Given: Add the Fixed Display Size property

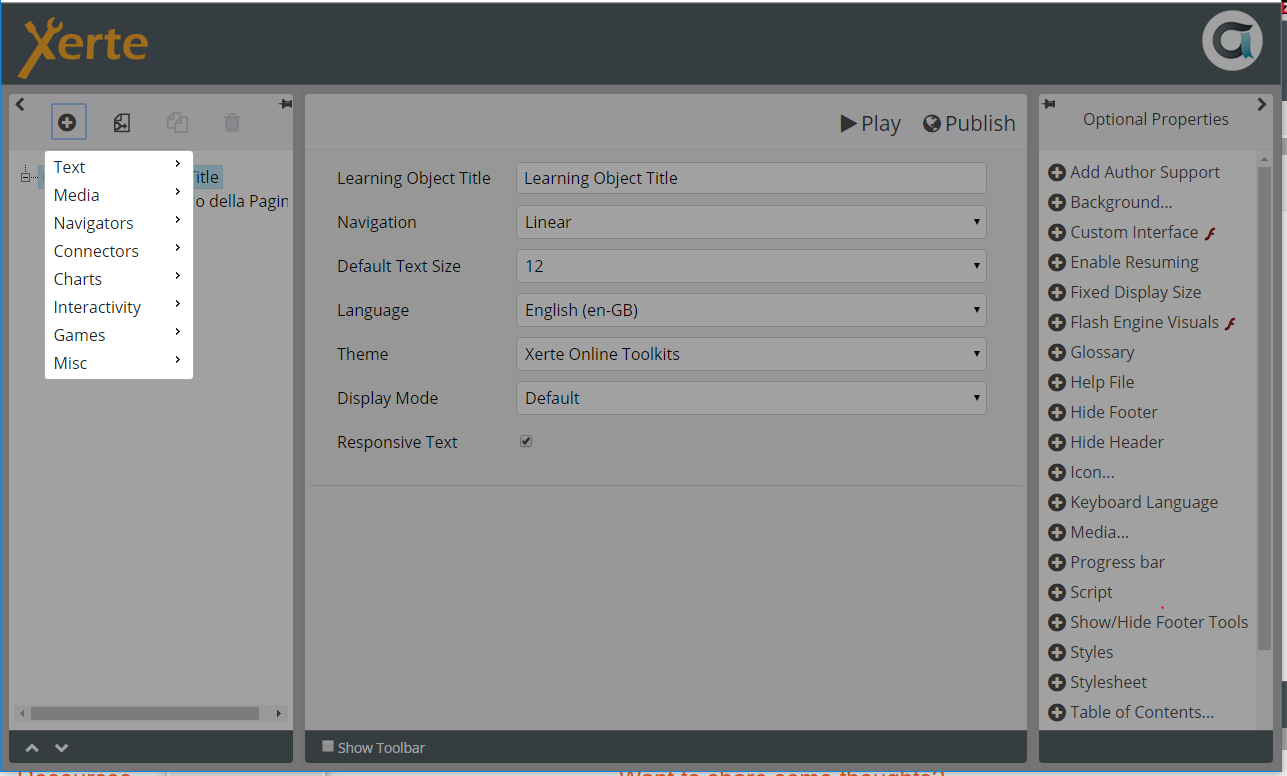Looking at the screenshot, I should click(1125, 292).
